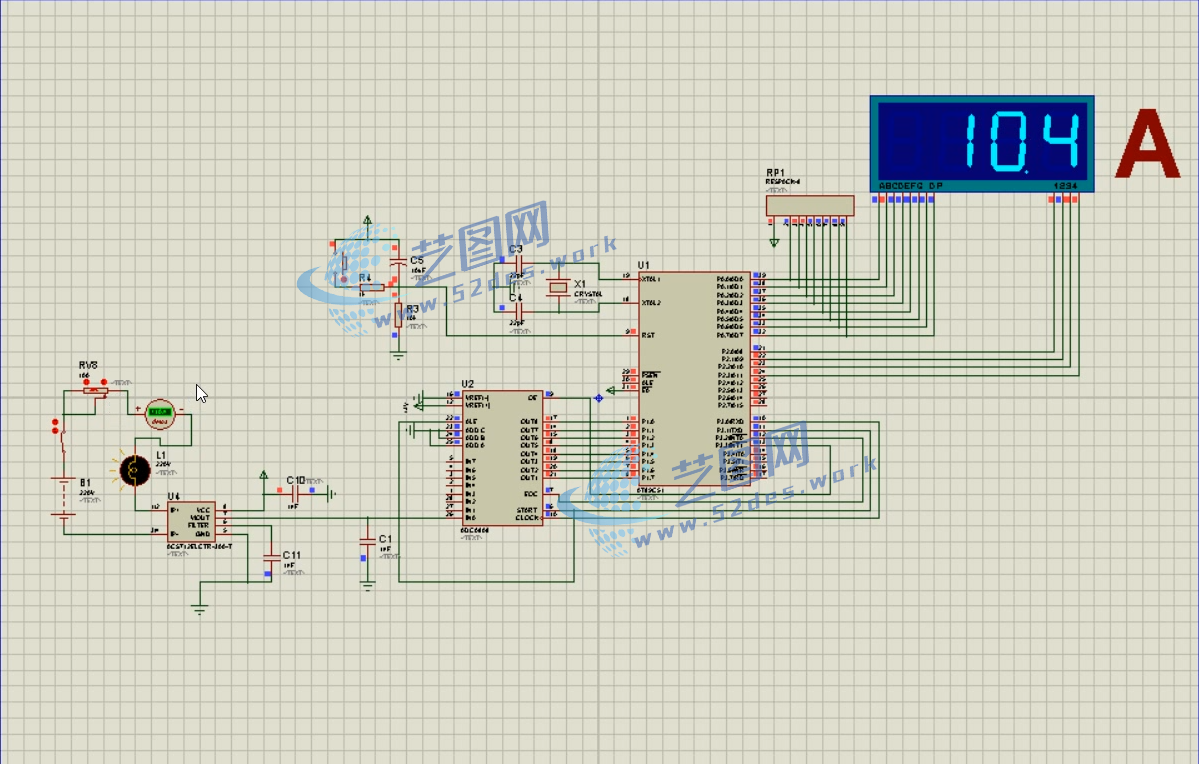This screenshot has width=1199, height=764.
Task: Click the 'RST' pin label on U1
Action: (x=648, y=335)
